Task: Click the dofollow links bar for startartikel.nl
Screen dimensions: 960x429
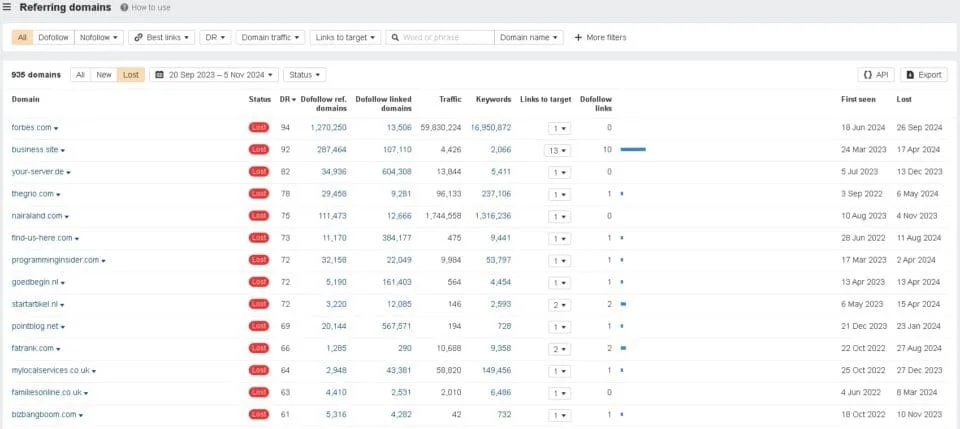Action: tap(623, 304)
